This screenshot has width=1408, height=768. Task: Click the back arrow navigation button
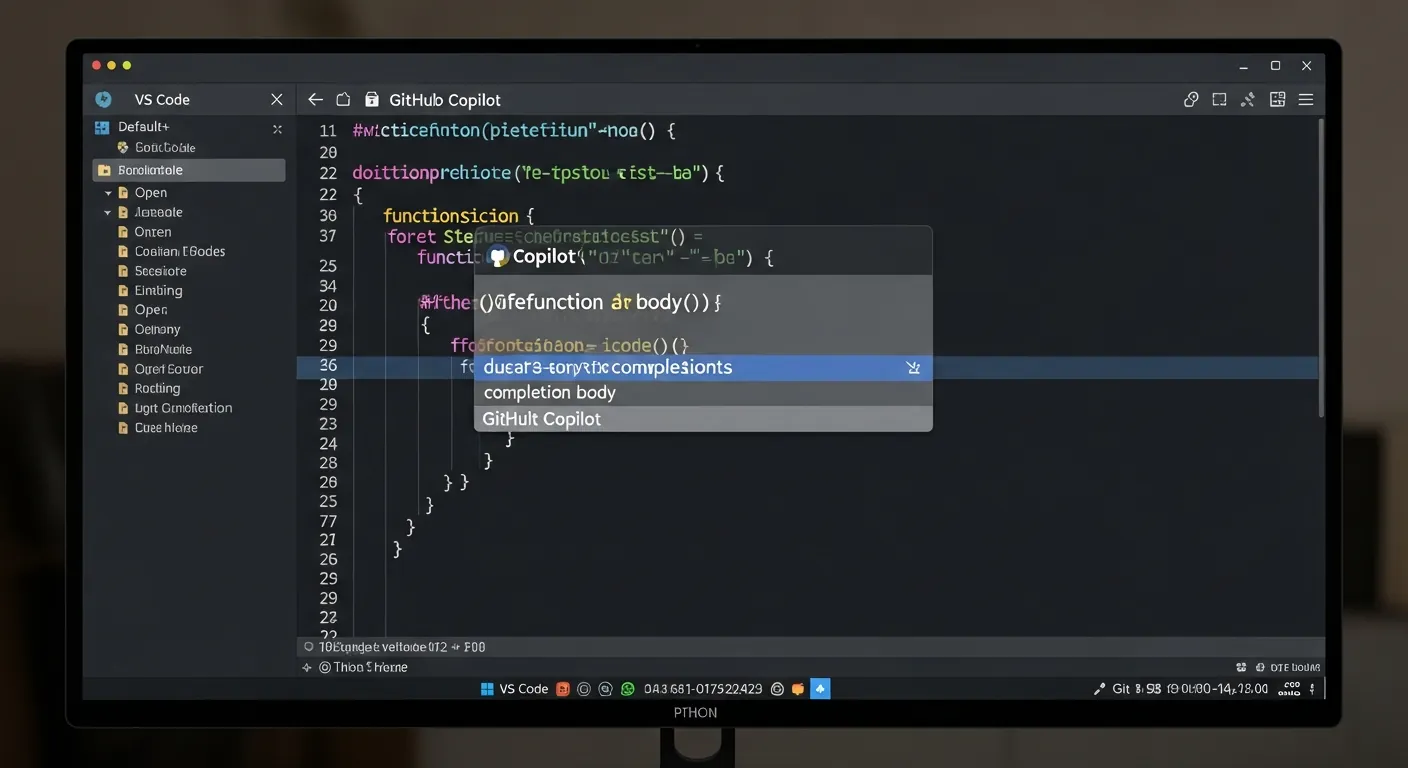tap(314, 99)
